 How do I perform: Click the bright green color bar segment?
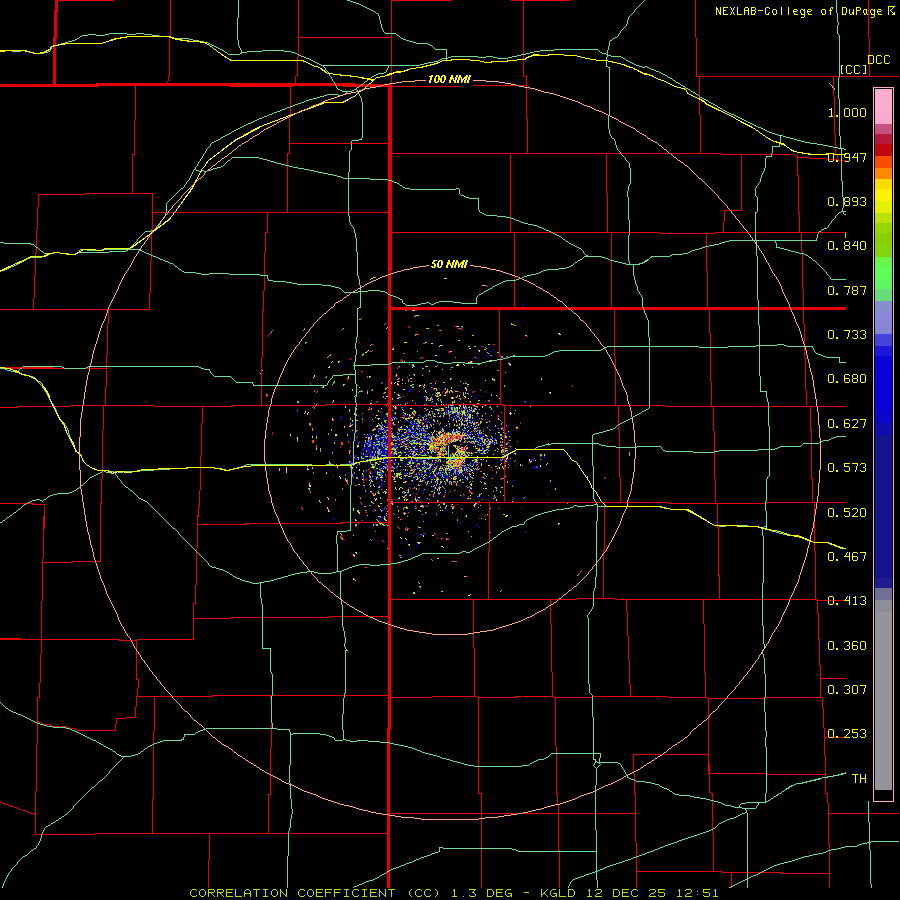883,273
